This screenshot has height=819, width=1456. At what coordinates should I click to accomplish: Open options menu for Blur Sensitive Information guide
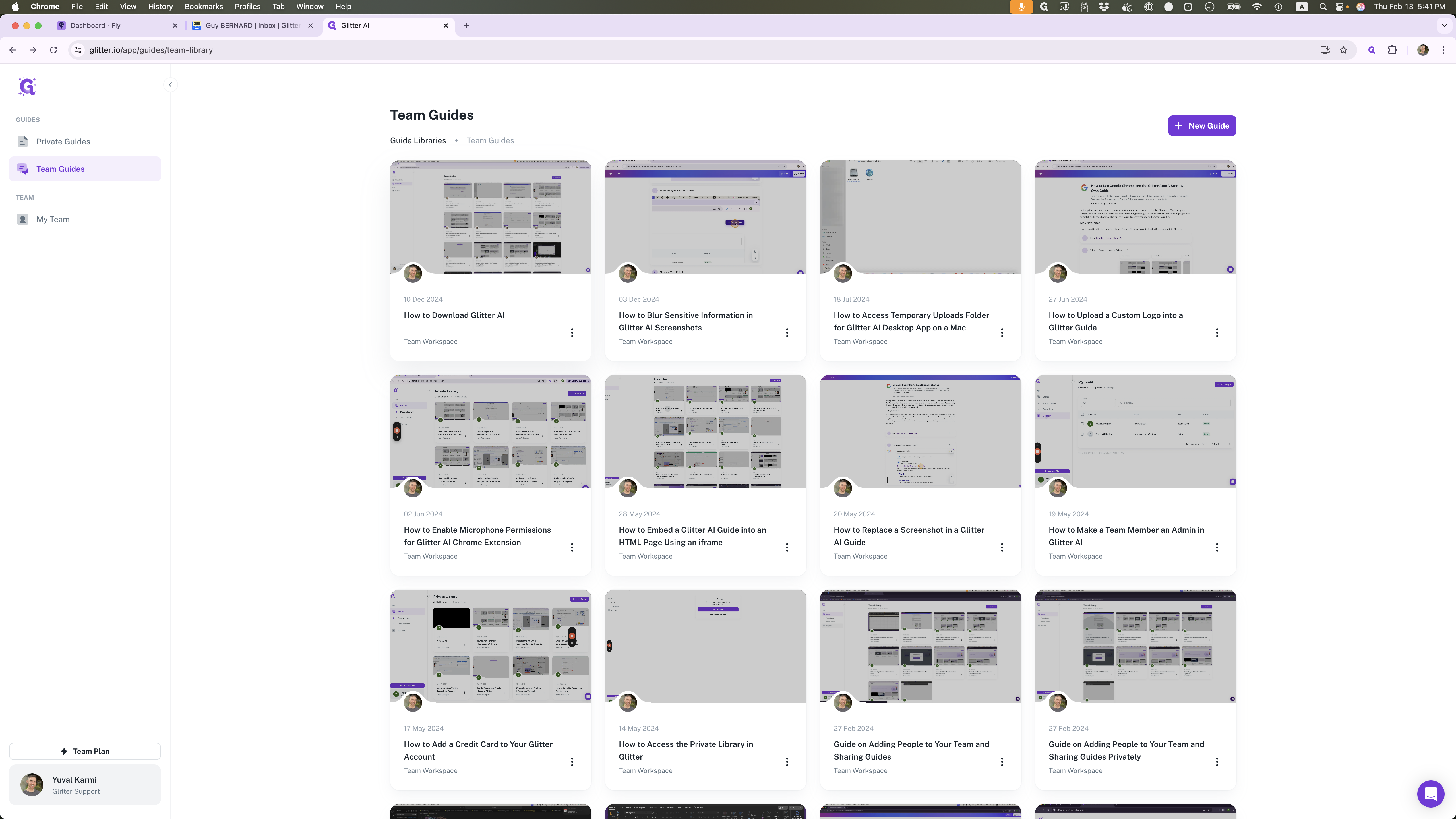coord(787,333)
